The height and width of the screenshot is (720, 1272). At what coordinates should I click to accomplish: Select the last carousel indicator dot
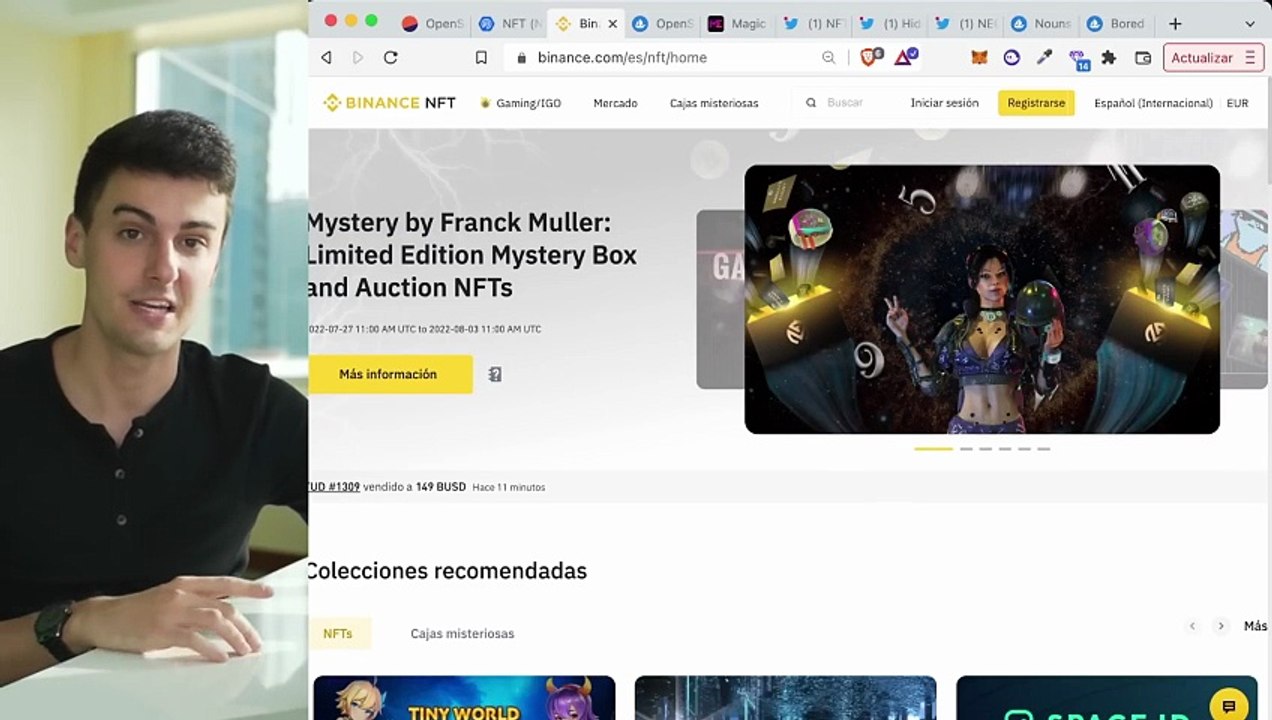pyautogui.click(x=1044, y=449)
